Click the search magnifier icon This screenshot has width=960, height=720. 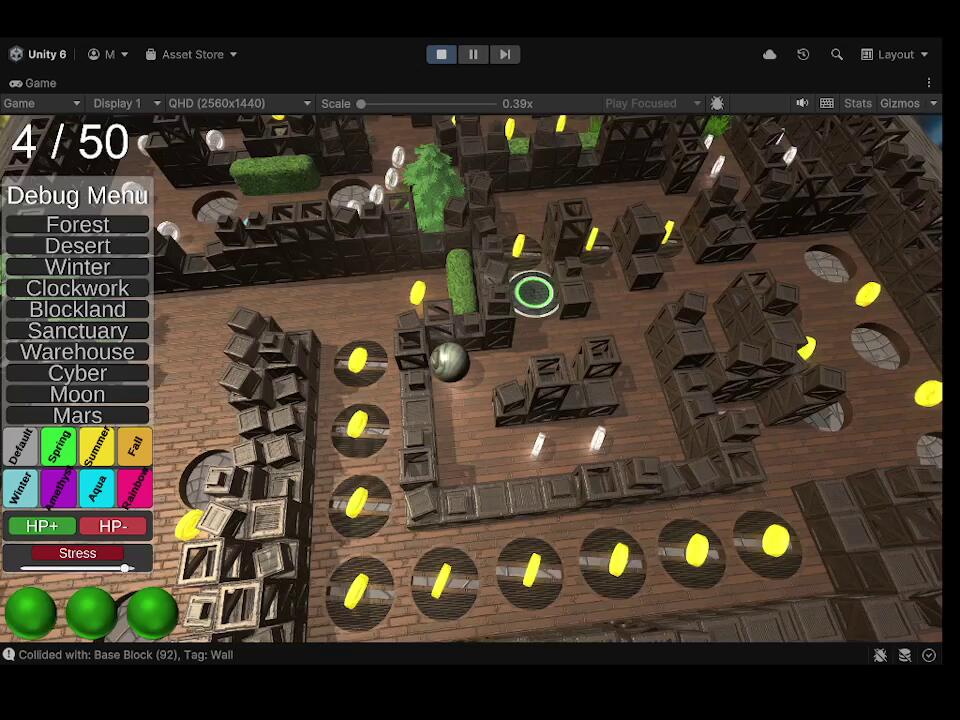point(836,54)
